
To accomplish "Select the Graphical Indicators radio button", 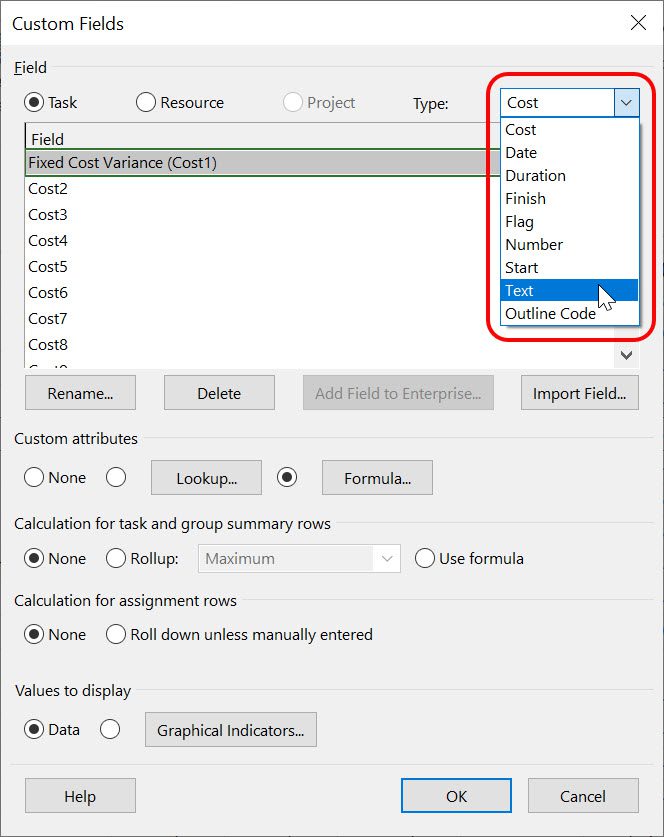I will coord(110,729).
